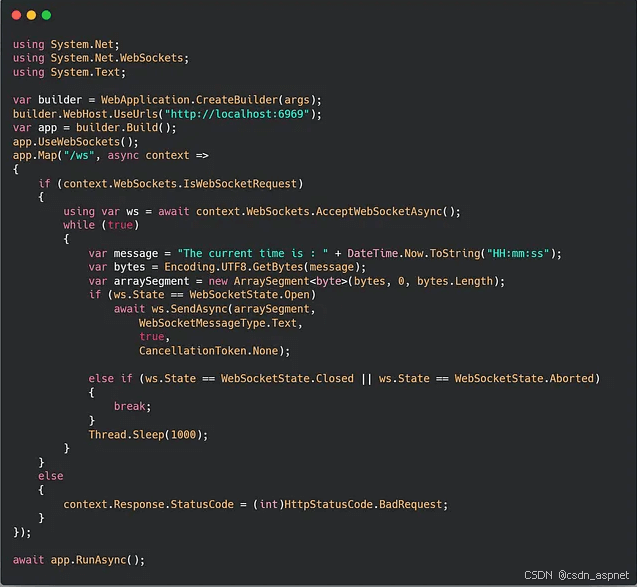Click the line 'using System.Net;'
The height and width of the screenshot is (587, 637).
click(x=66, y=44)
